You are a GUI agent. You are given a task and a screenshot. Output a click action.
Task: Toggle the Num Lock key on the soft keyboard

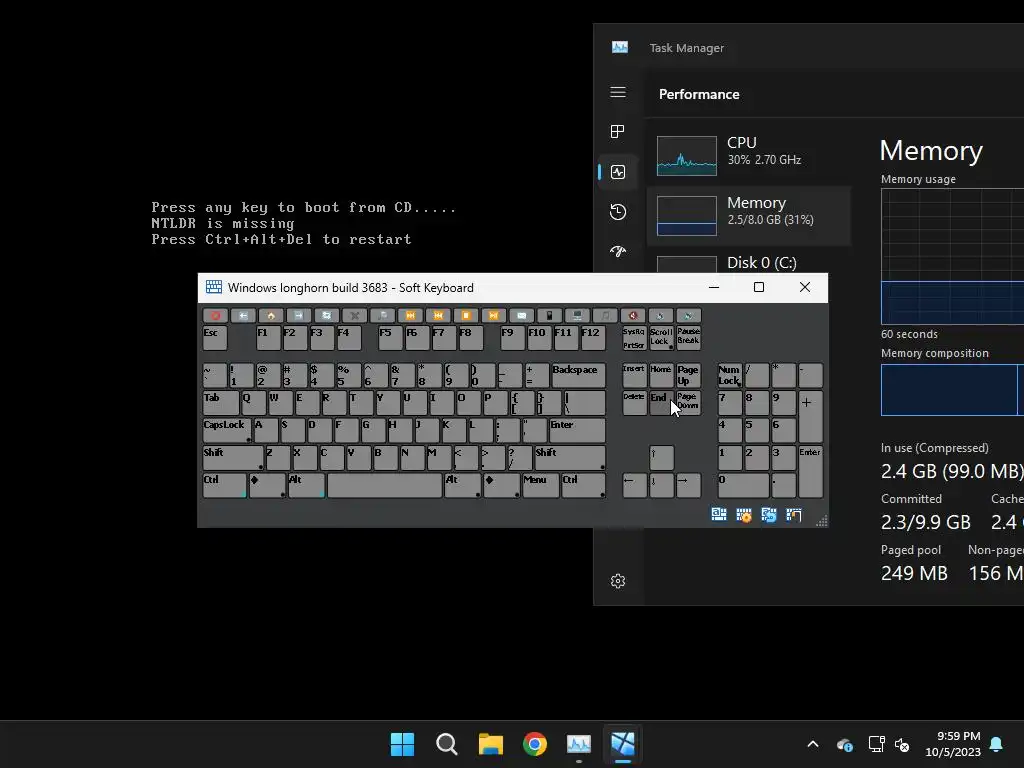tap(730, 376)
